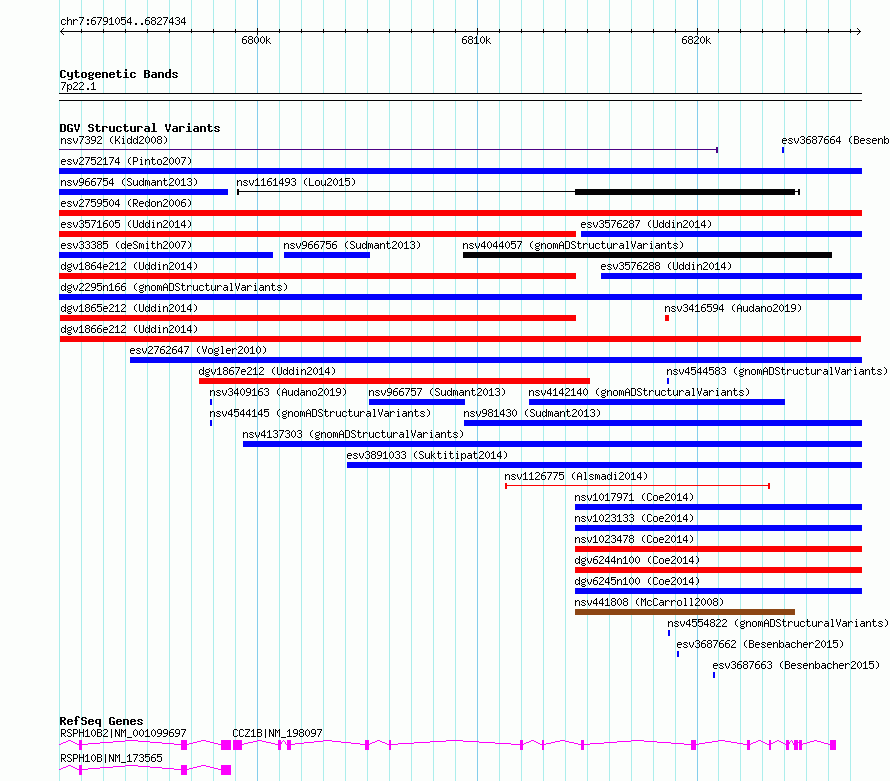Open the esv2752174 (Pinto2007) label
The width and height of the screenshot is (890, 781).
point(126,161)
